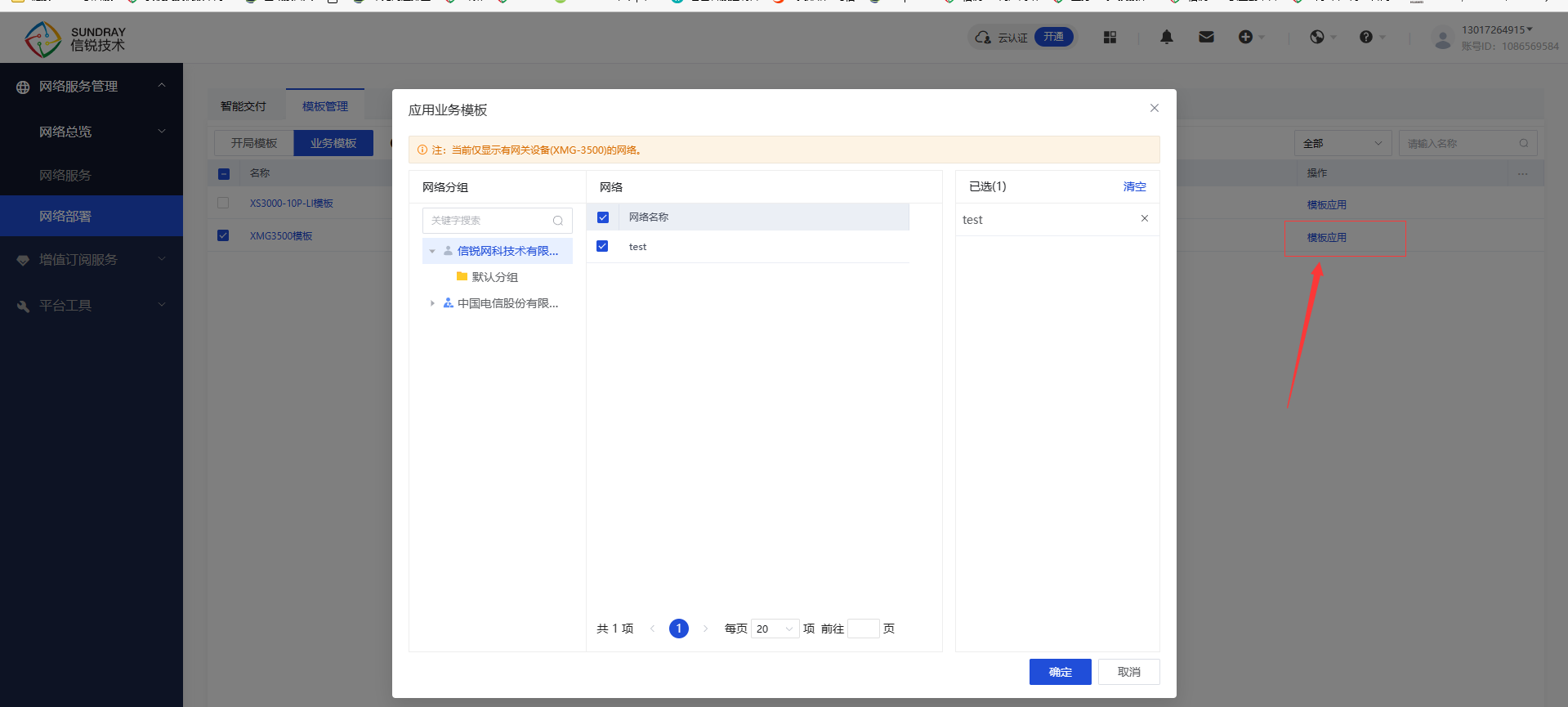
Task: Click the grid apps icon in header
Action: (x=1110, y=37)
